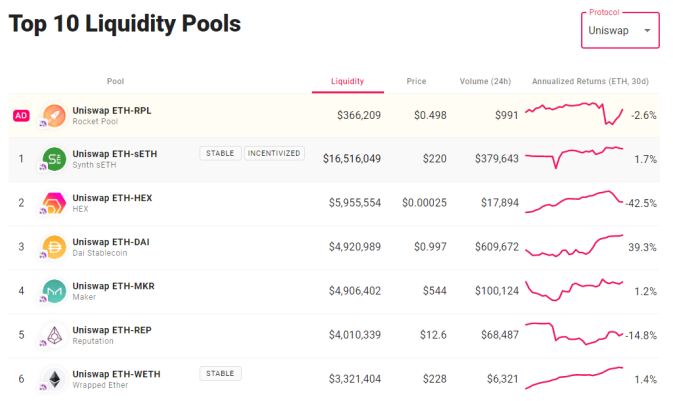Click the HEX token hexagon icon
The image size is (673, 401).
click(x=55, y=203)
